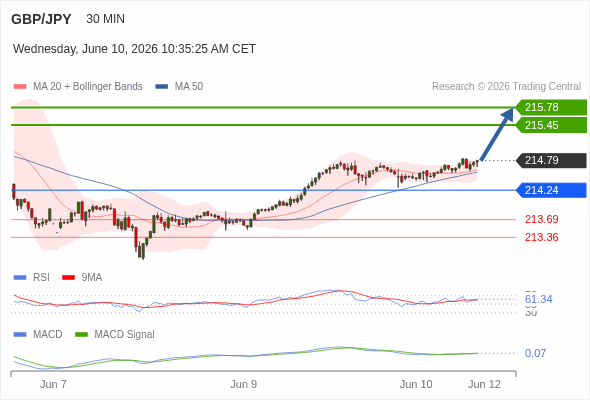Click the MA 50 legend color swatch
The width and height of the screenshot is (590, 400).
point(162,87)
